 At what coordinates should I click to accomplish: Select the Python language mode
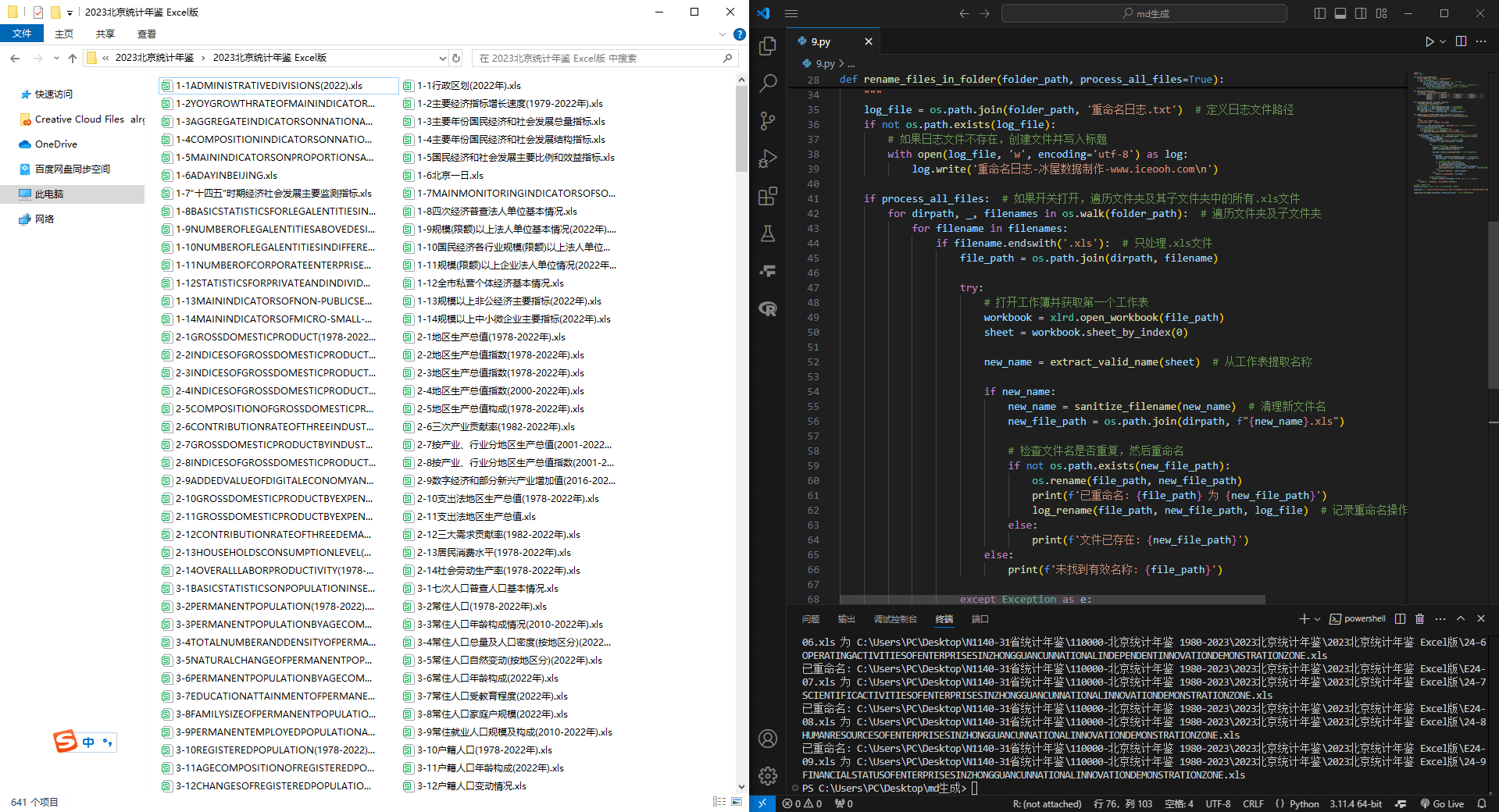tap(1304, 803)
